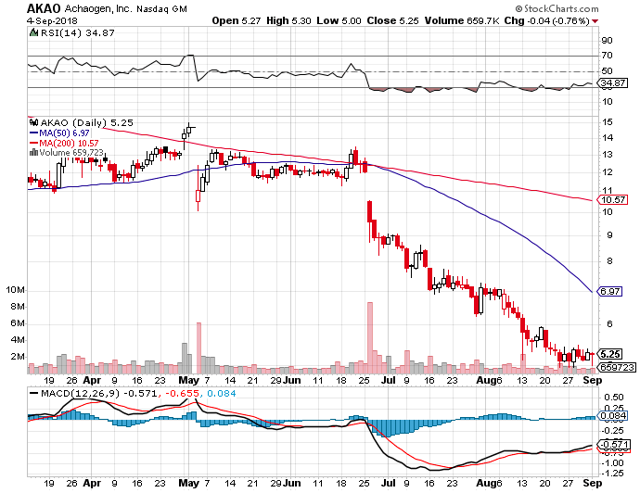The width and height of the screenshot is (640, 493).
Task: Click the 4-Sep-2018 date label
Action: click(x=52, y=21)
